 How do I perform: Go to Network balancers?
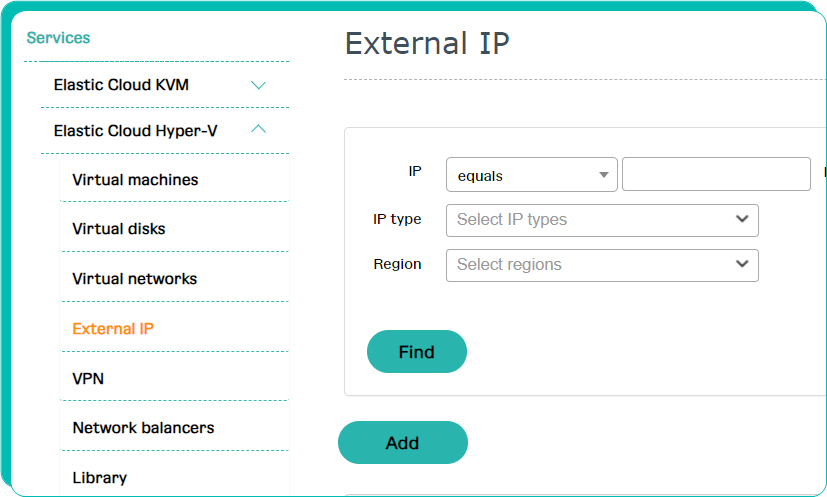point(143,428)
